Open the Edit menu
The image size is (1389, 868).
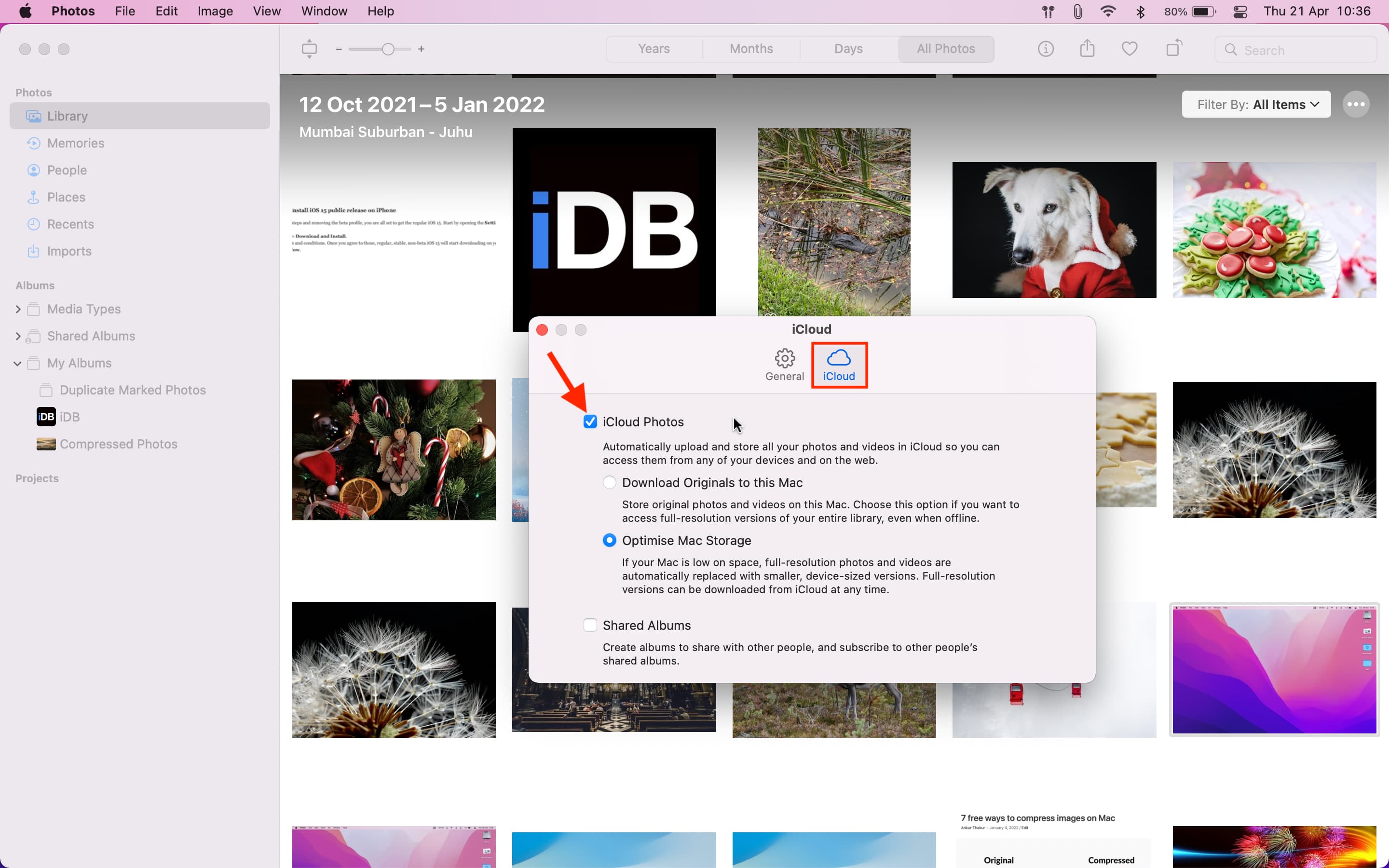(166, 12)
